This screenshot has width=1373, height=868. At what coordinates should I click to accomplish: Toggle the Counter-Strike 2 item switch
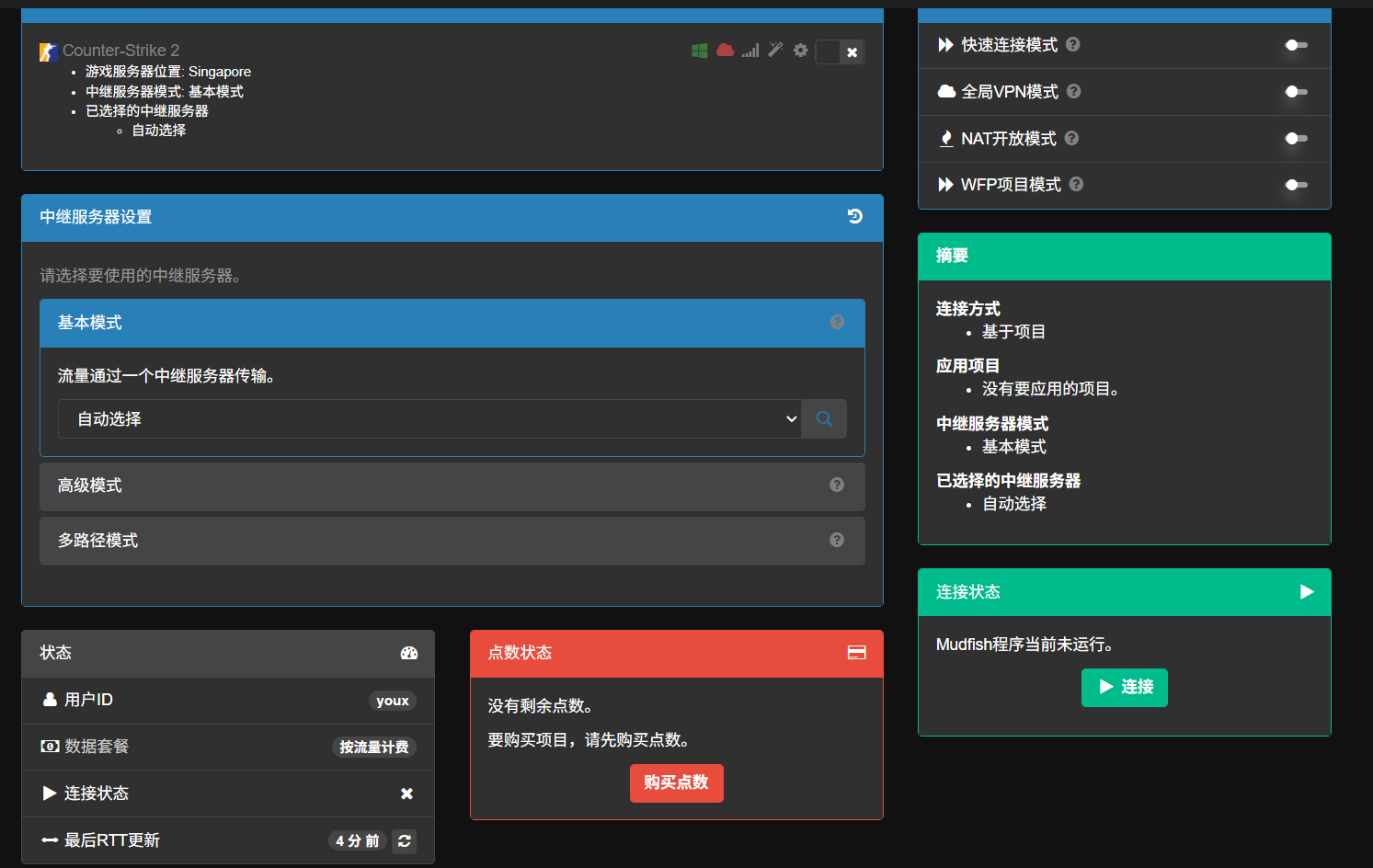point(840,52)
